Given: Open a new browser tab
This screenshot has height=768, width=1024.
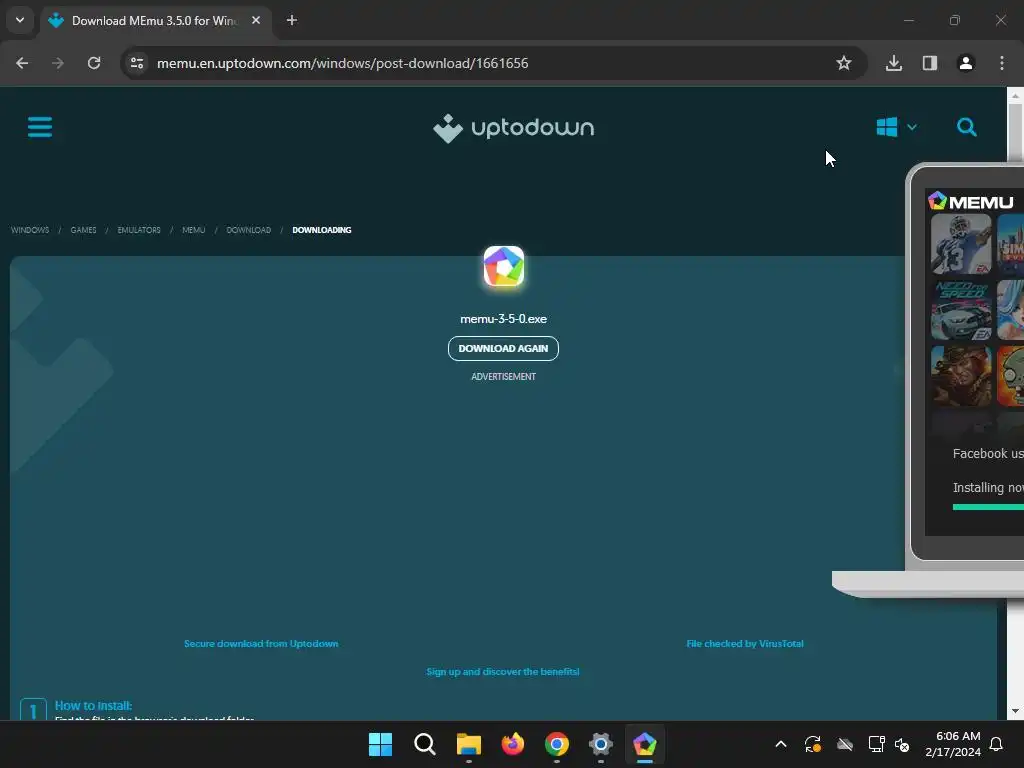Looking at the screenshot, I should tap(292, 20).
